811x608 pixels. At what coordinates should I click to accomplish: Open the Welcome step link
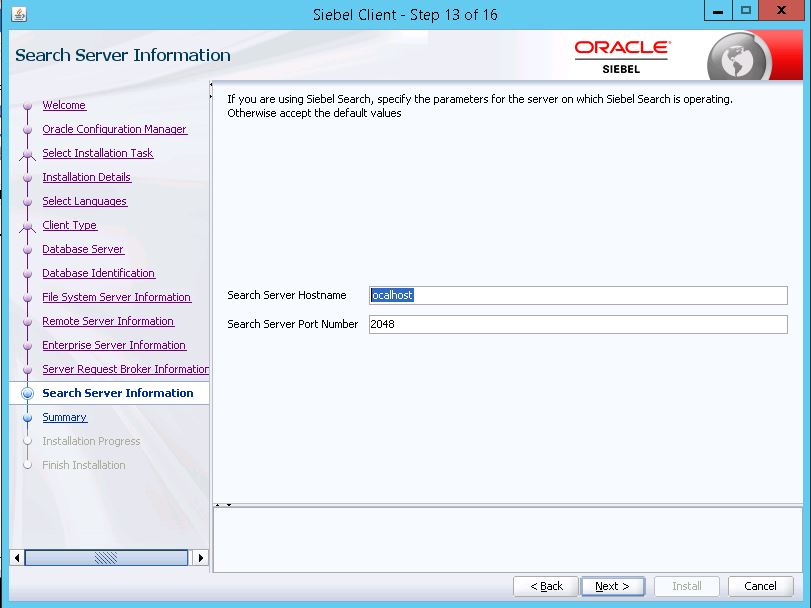64,105
